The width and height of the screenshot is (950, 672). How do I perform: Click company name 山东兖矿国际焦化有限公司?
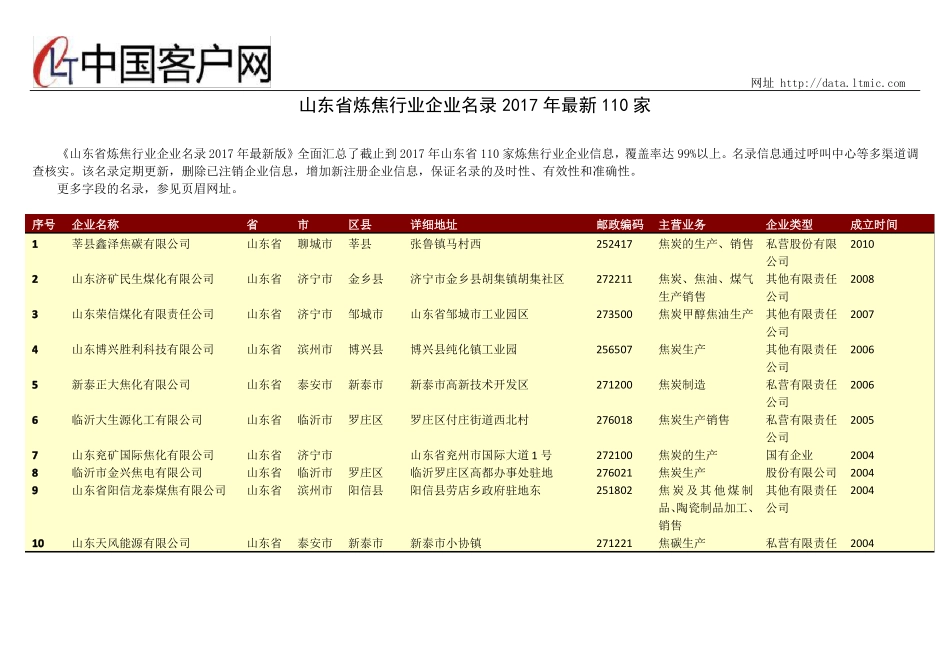pyautogui.click(x=143, y=454)
